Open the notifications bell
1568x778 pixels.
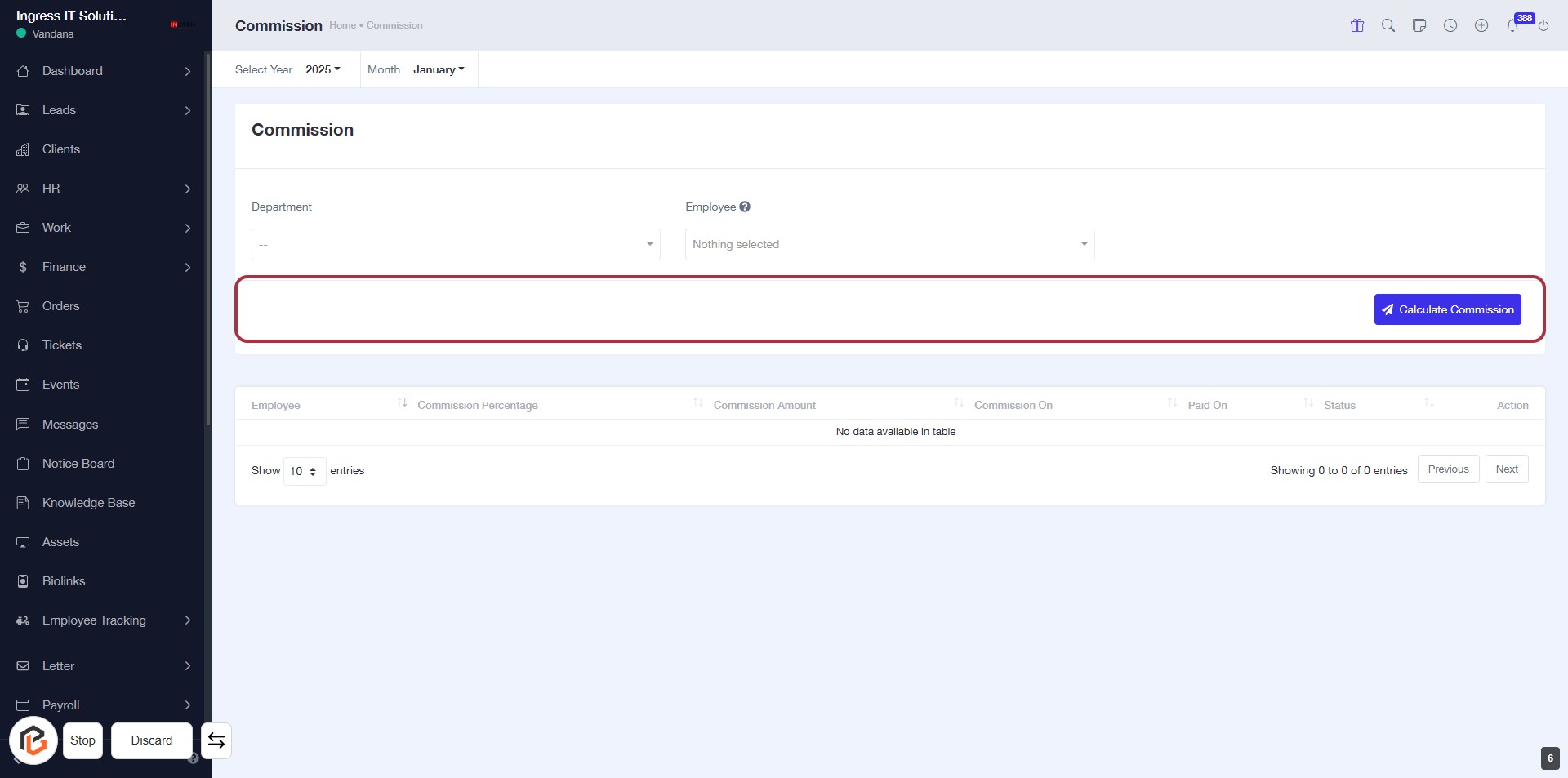coord(1512,25)
